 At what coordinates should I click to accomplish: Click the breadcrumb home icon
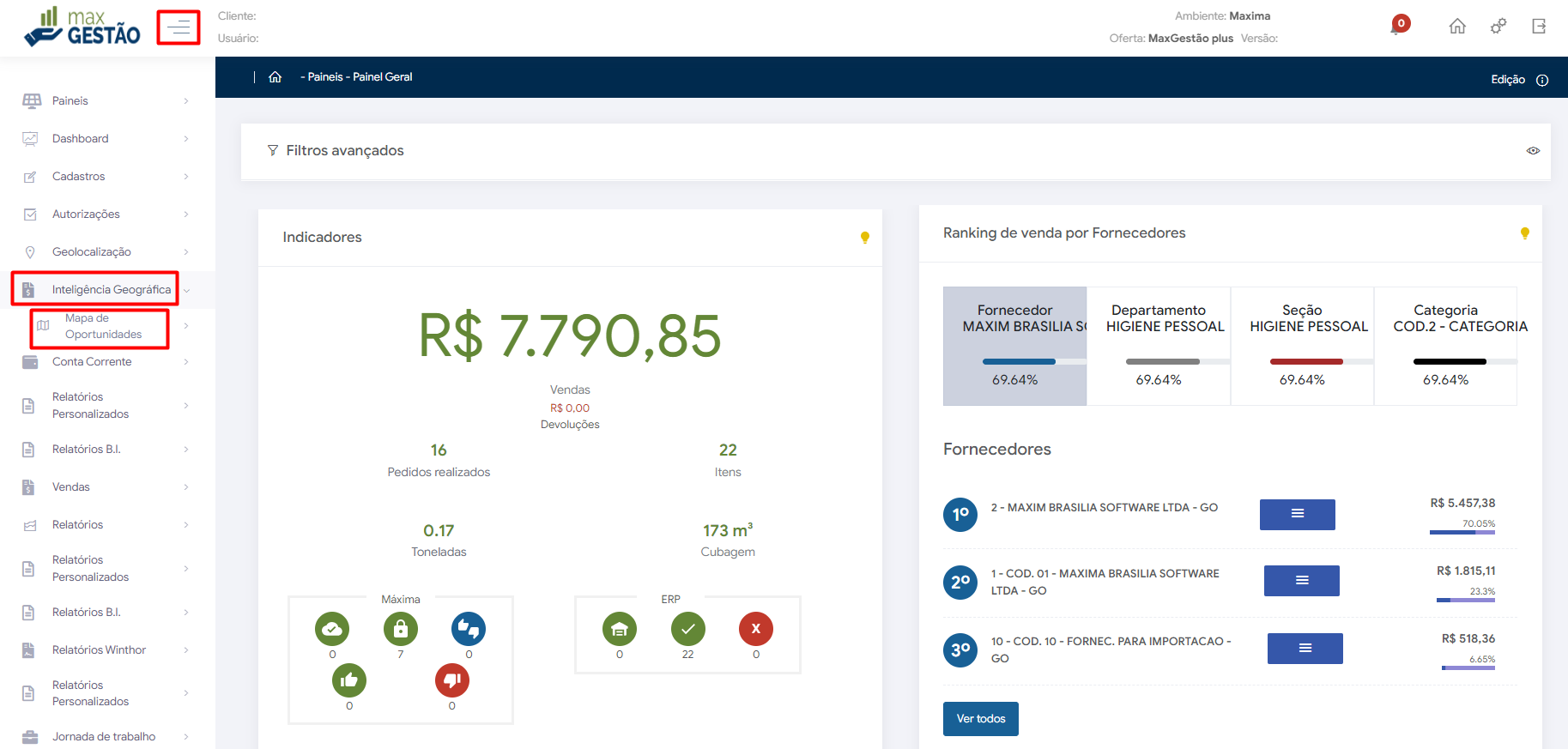point(275,77)
